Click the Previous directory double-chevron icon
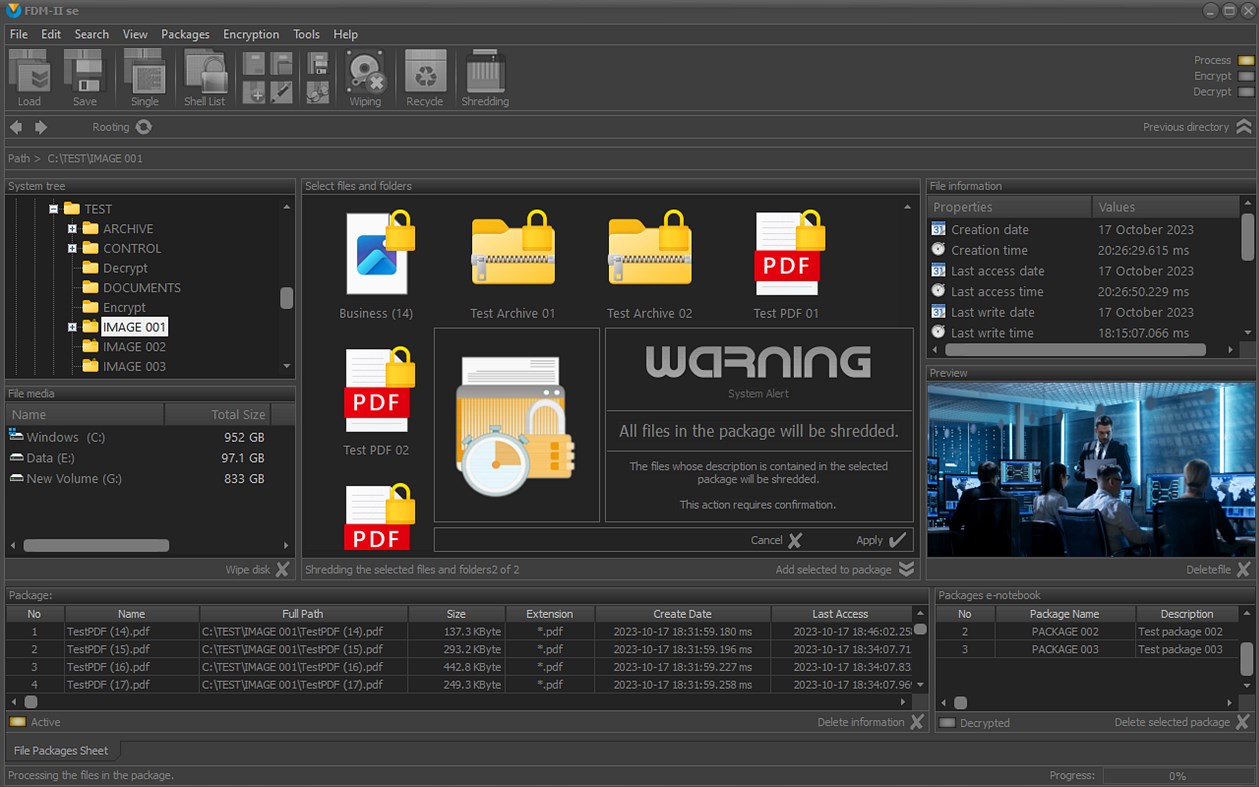Screen dimensions: 1259x787 click(x=1244, y=127)
